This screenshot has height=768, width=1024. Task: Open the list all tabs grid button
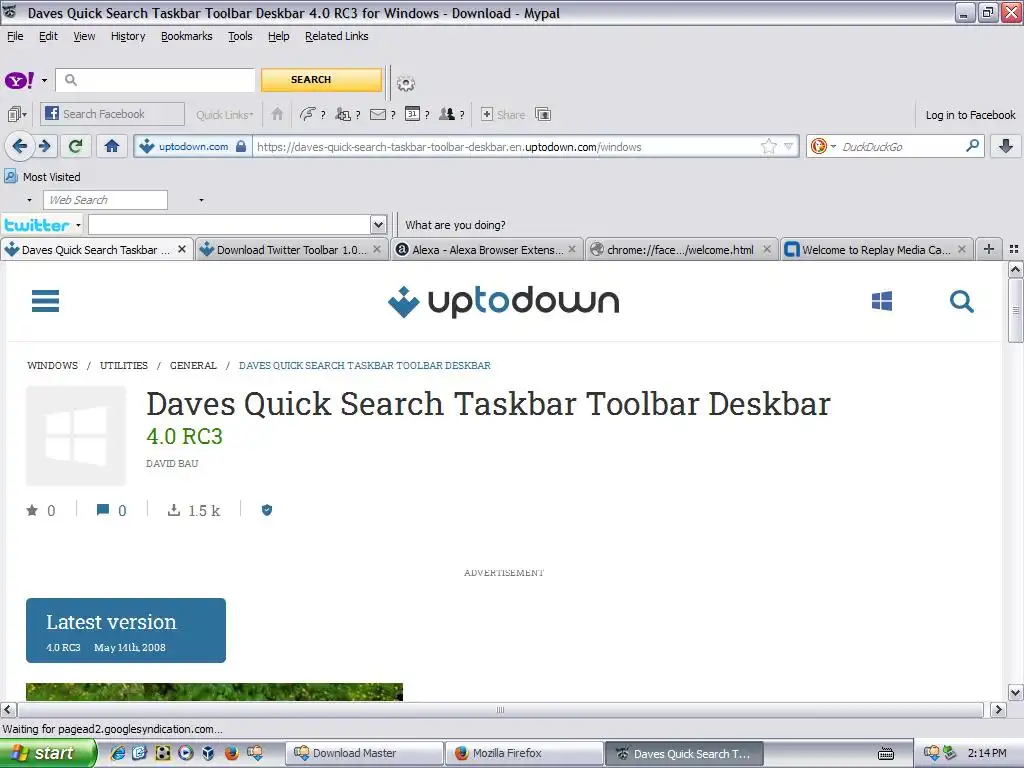click(x=1014, y=249)
